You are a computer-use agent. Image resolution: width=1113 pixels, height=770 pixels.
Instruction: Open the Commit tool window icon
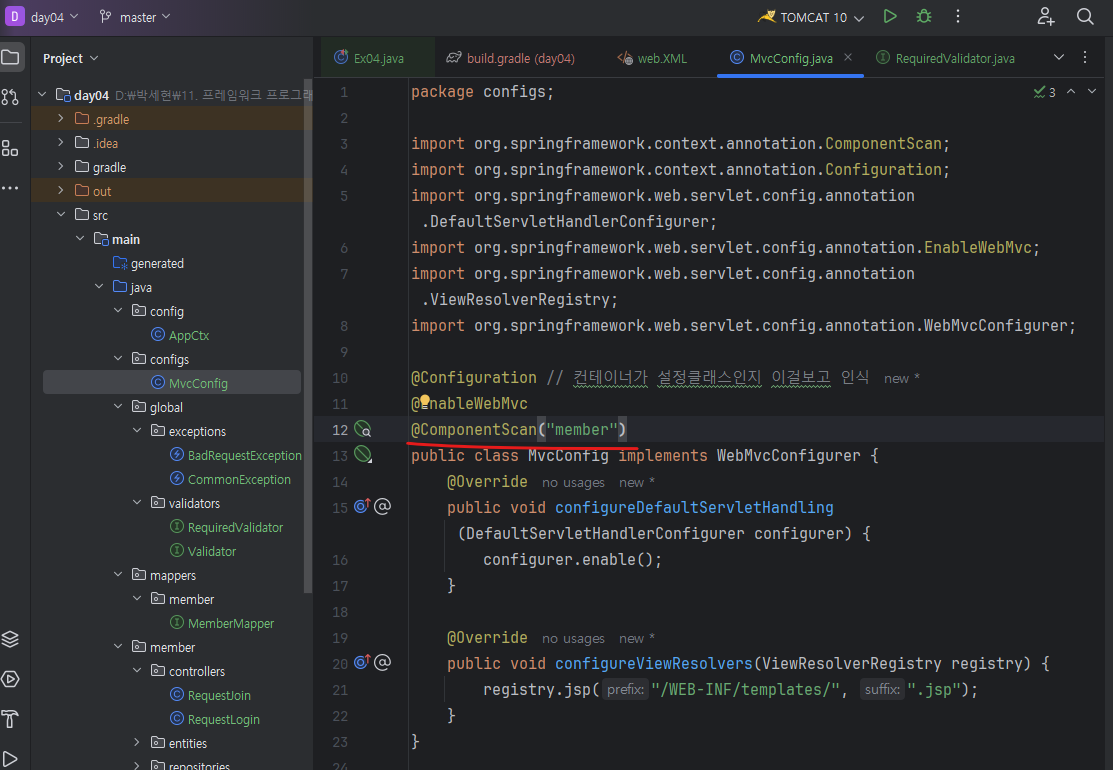pyautogui.click(x=10, y=97)
